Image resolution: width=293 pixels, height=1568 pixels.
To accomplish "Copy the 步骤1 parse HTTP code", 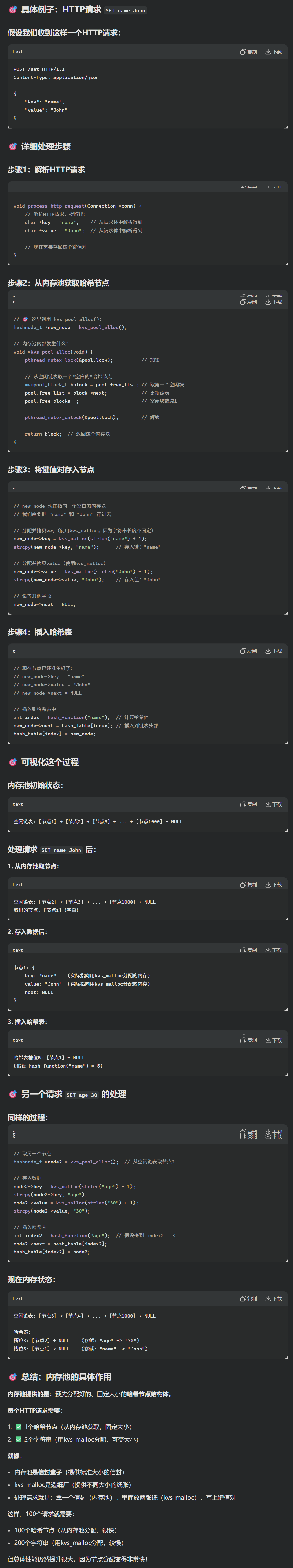I will click(x=250, y=187).
